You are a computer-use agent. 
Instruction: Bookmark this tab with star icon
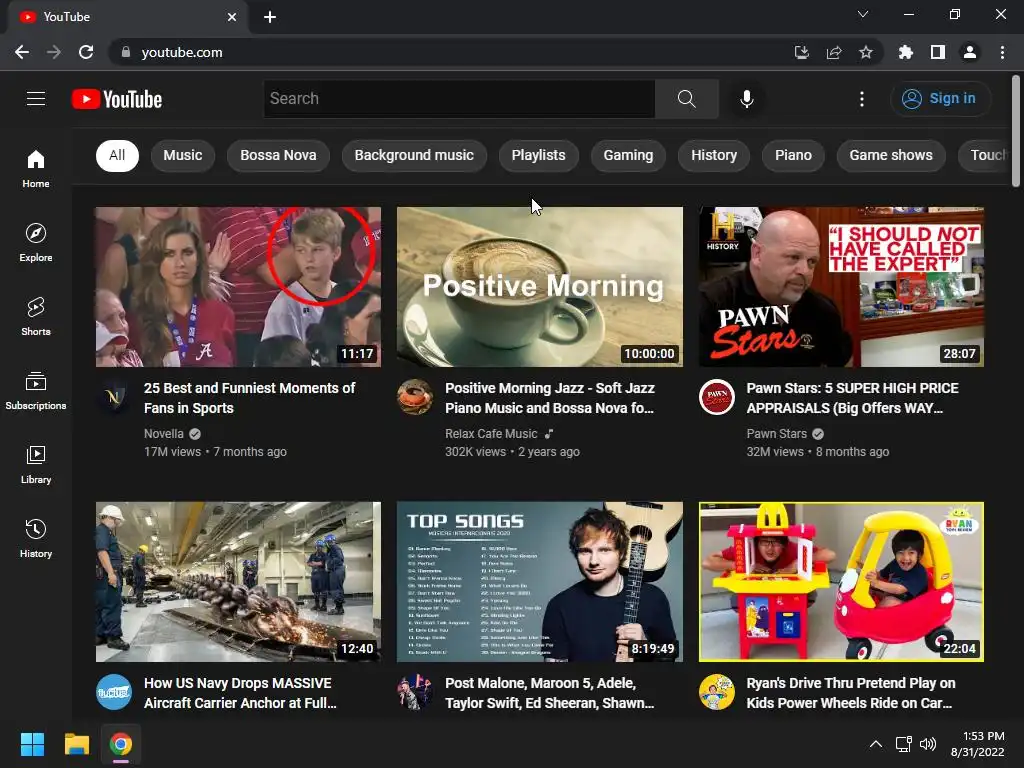click(x=865, y=52)
